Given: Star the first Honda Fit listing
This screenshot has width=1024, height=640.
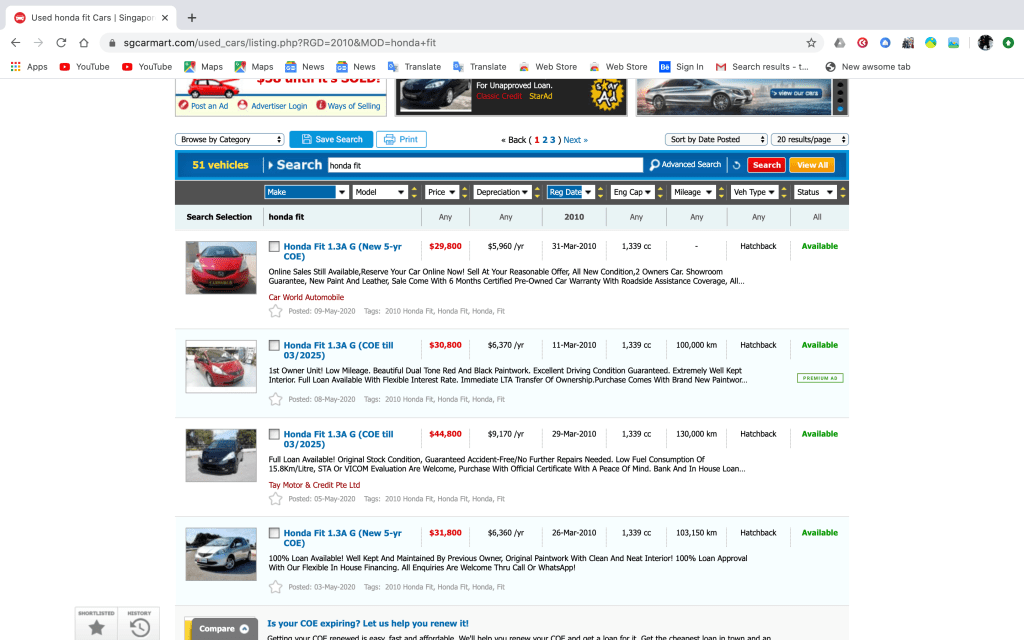Looking at the screenshot, I should pos(275,311).
